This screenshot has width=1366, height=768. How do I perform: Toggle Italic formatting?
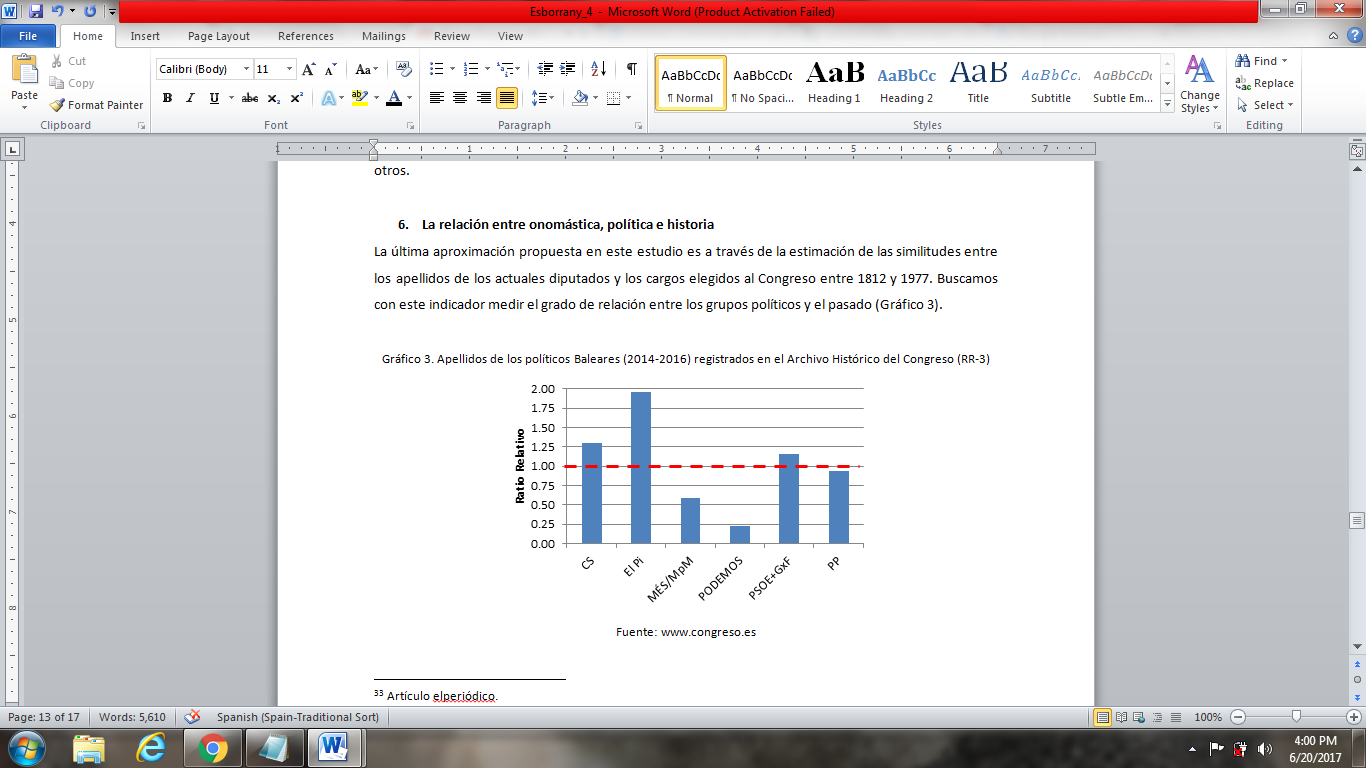(x=190, y=98)
